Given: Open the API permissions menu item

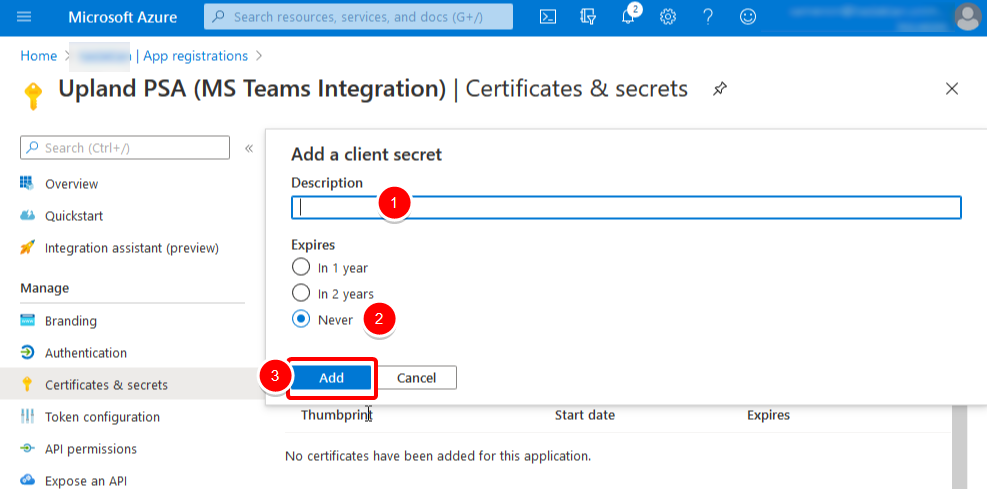Looking at the screenshot, I should (x=91, y=449).
